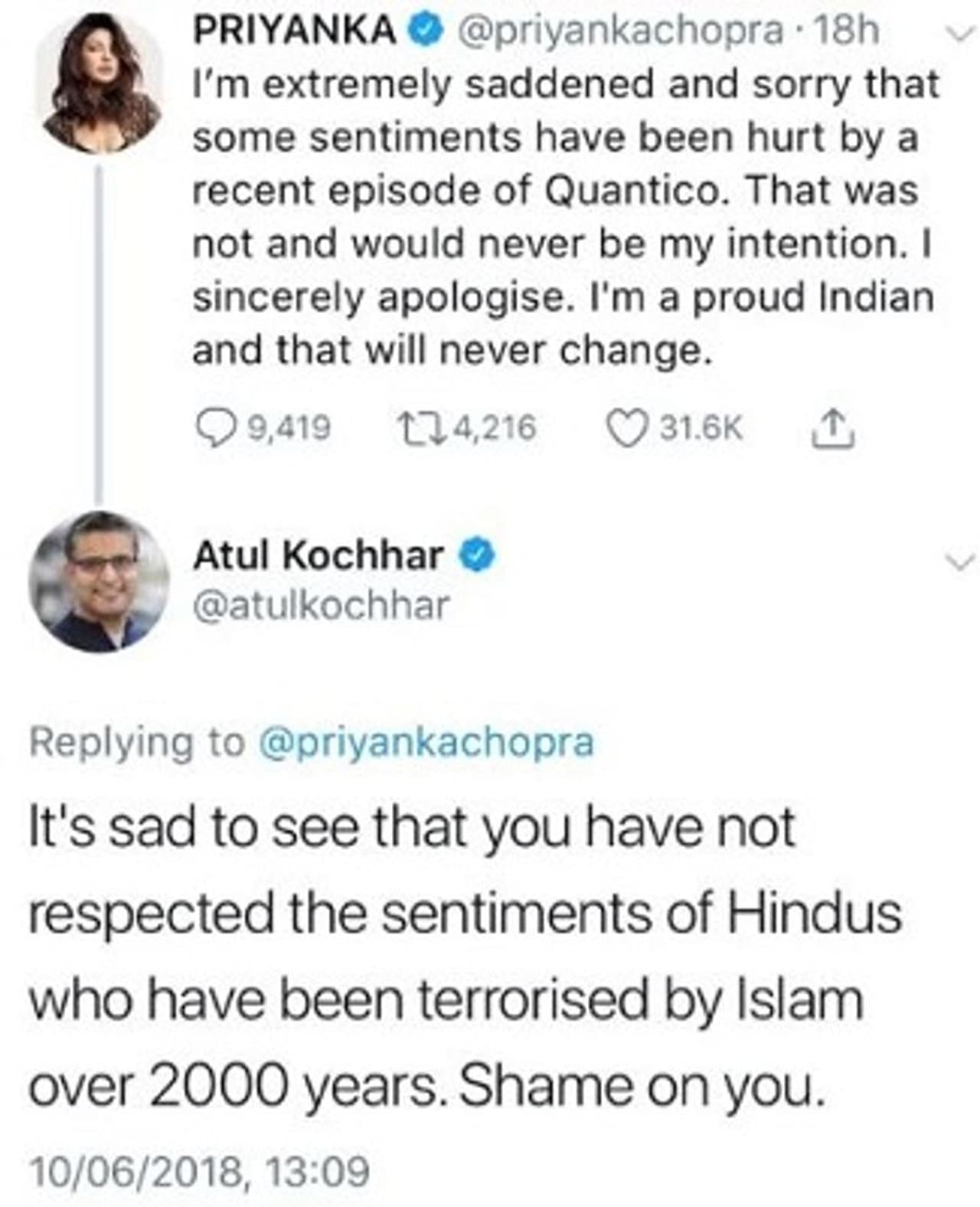Expand options chevron on Atul Kochhar's reply
The height and width of the screenshot is (1207, 980).
[960, 561]
